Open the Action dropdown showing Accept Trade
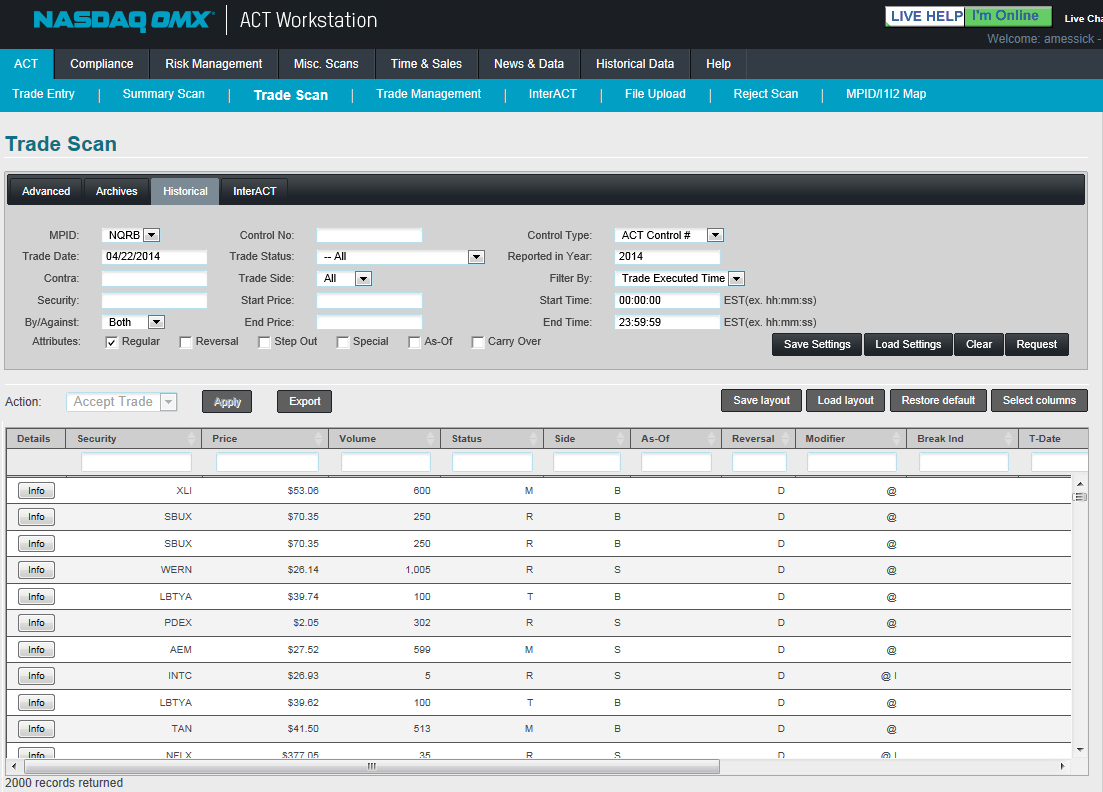The width and height of the screenshot is (1103, 792). coord(122,402)
